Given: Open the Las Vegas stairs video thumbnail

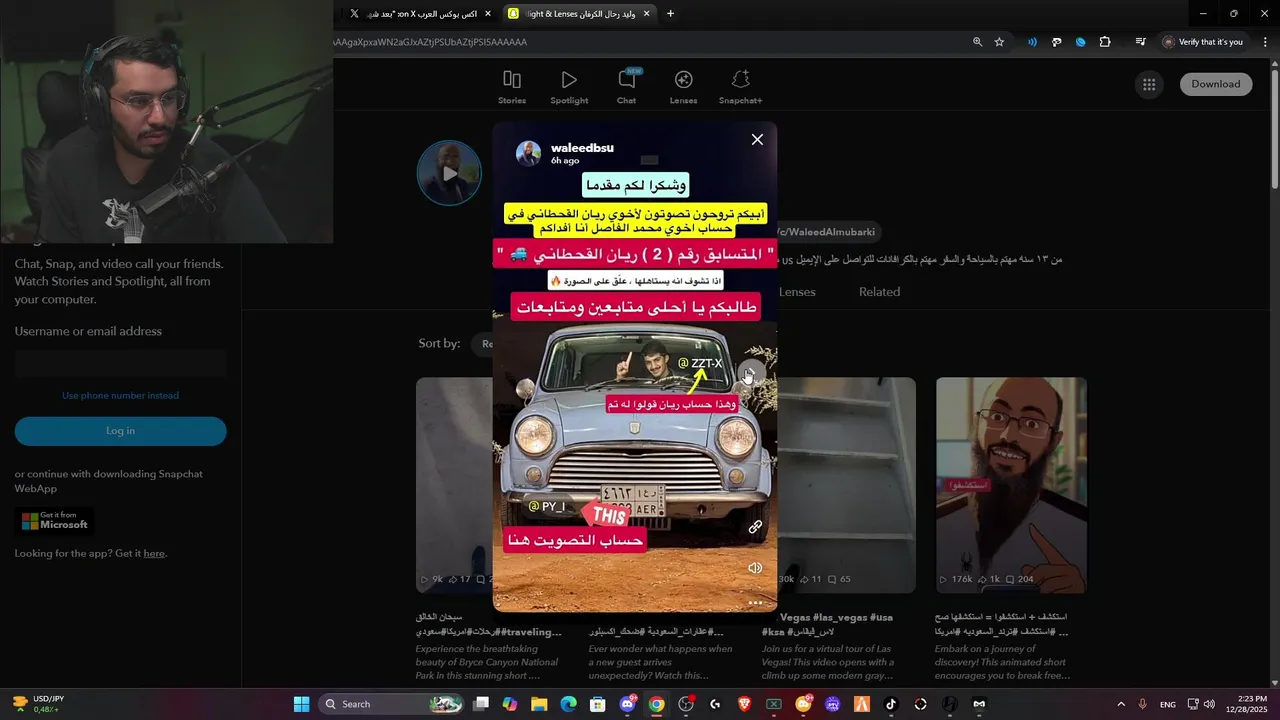Looking at the screenshot, I should [x=846, y=485].
